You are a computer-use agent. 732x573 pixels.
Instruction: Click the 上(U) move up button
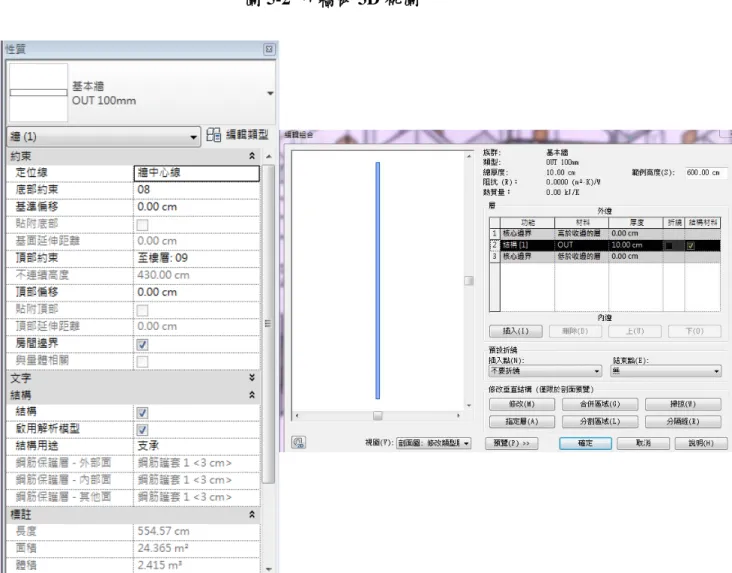point(635,331)
